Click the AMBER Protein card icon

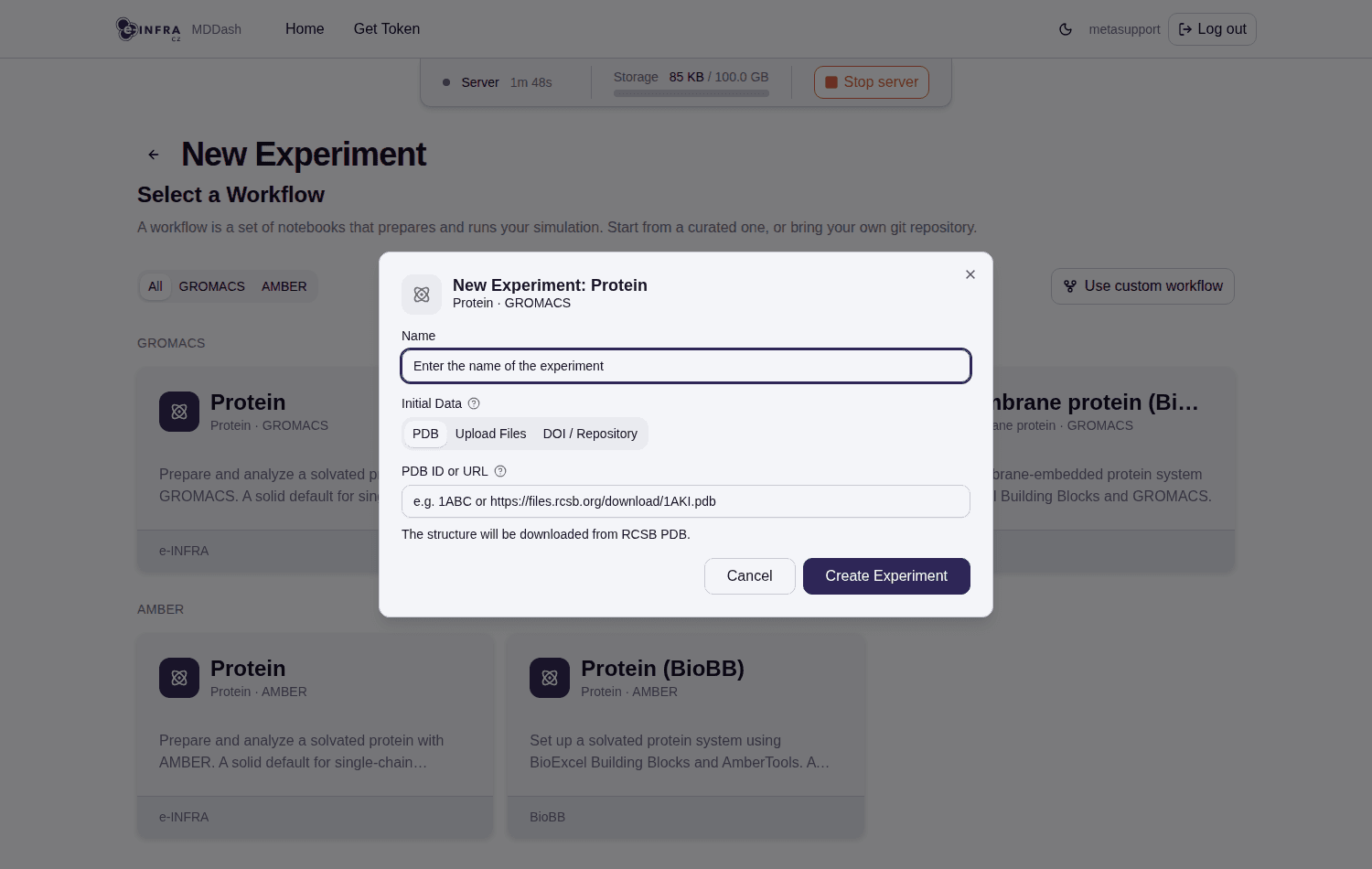(179, 678)
